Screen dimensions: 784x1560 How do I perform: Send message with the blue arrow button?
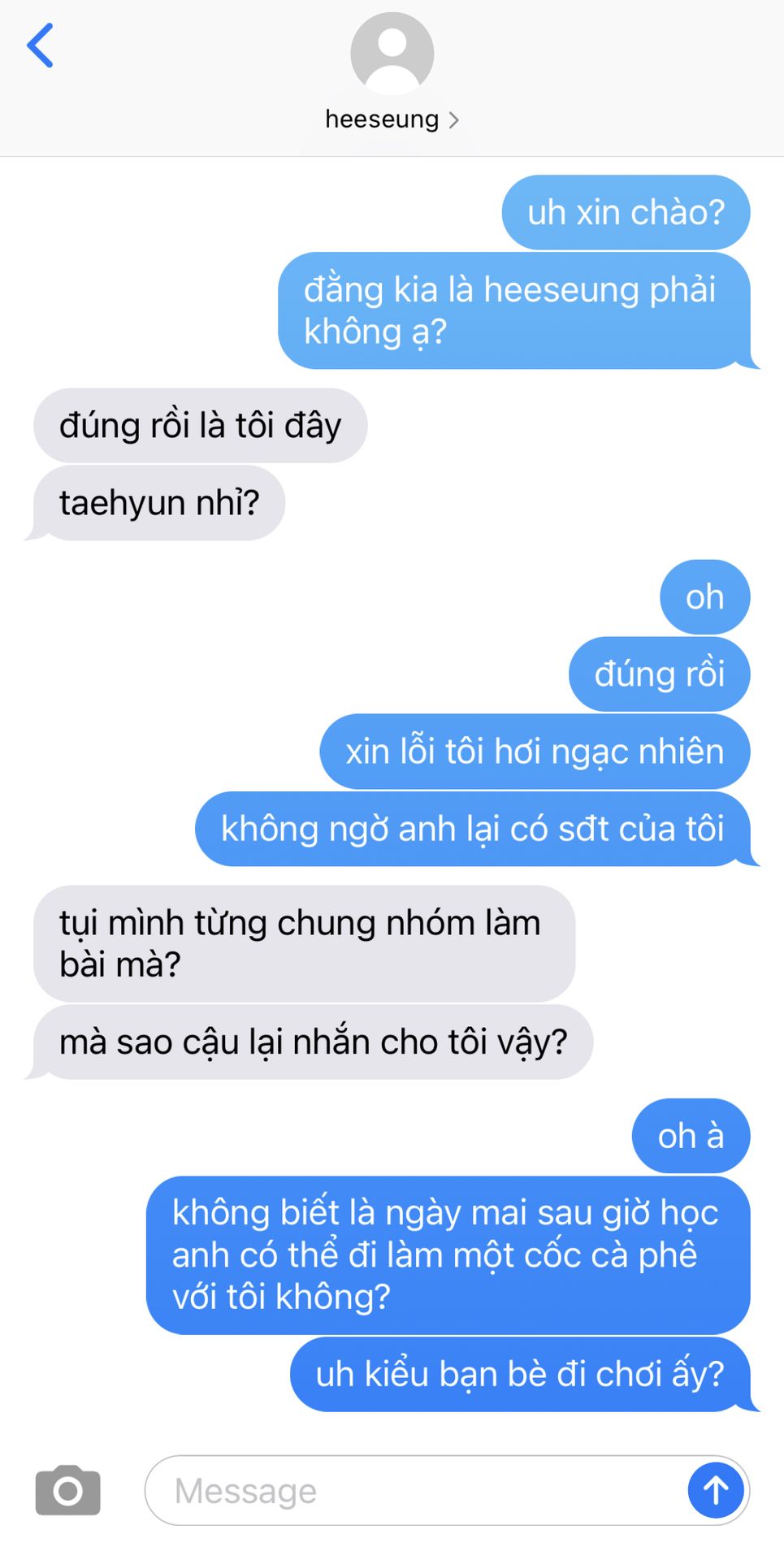click(x=715, y=1490)
